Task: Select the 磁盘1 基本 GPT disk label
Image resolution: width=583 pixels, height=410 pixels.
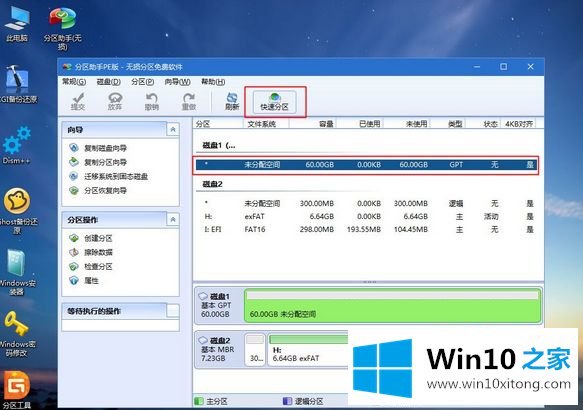Action: (219, 306)
